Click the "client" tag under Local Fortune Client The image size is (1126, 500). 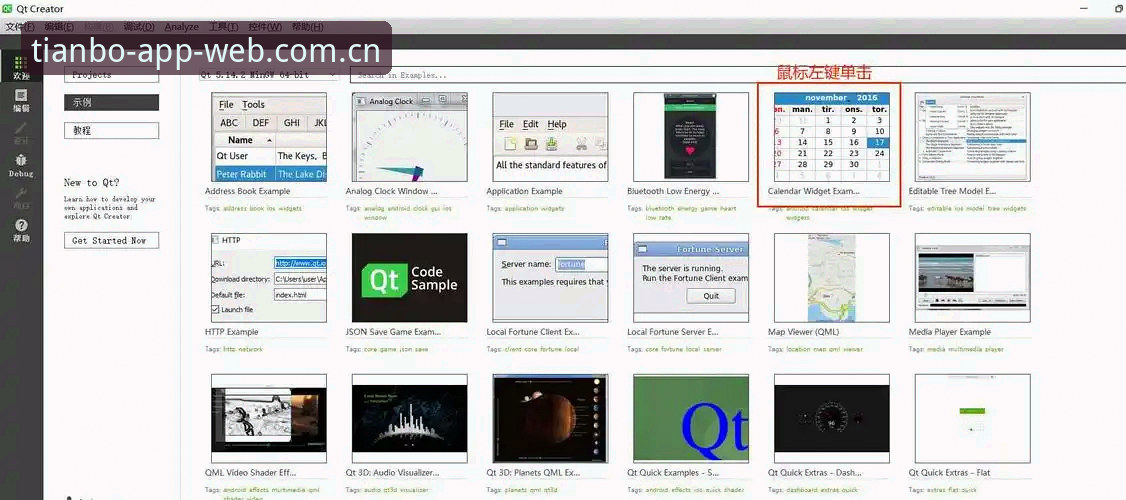pos(514,349)
